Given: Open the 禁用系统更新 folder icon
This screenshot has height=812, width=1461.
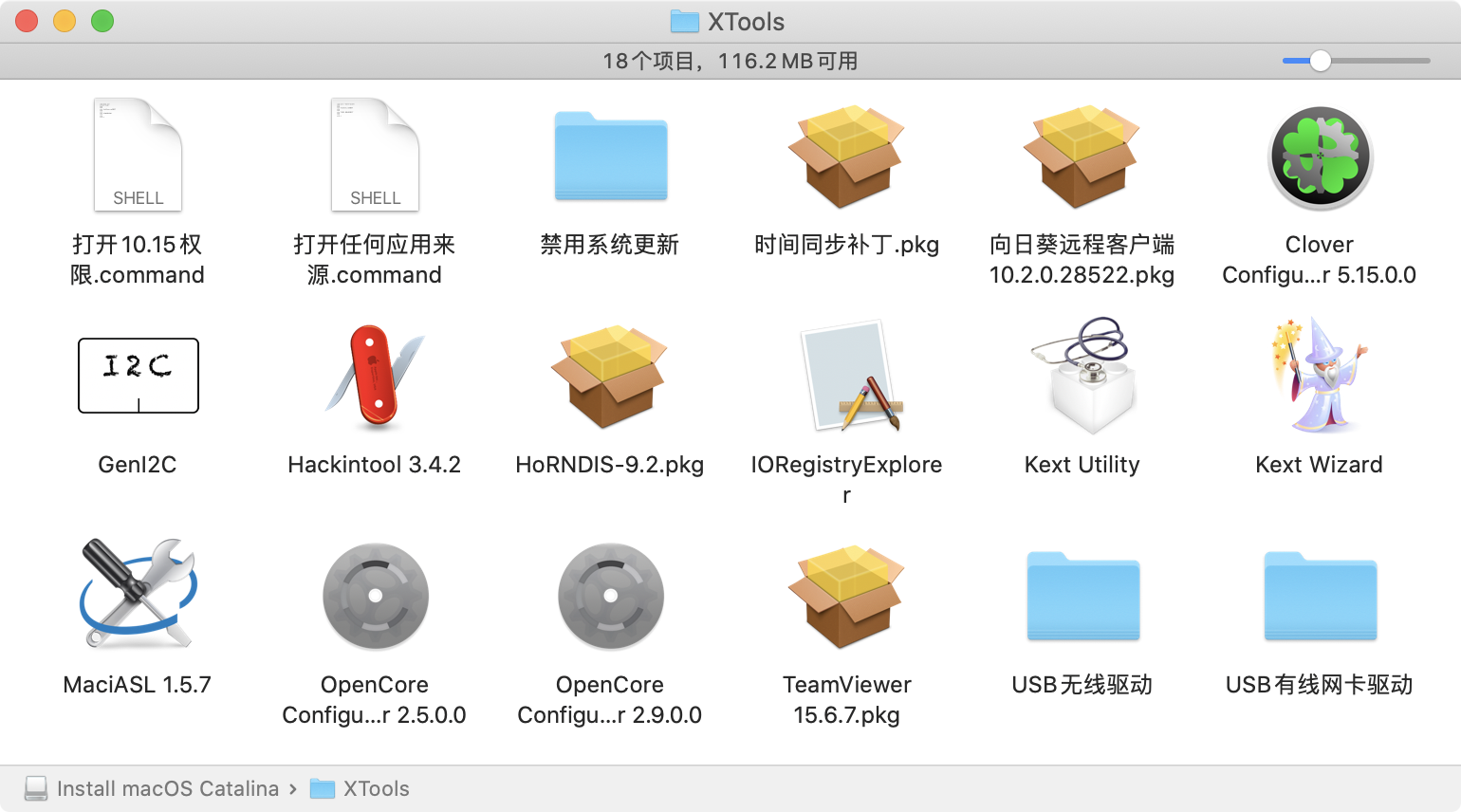Looking at the screenshot, I should point(611,157).
